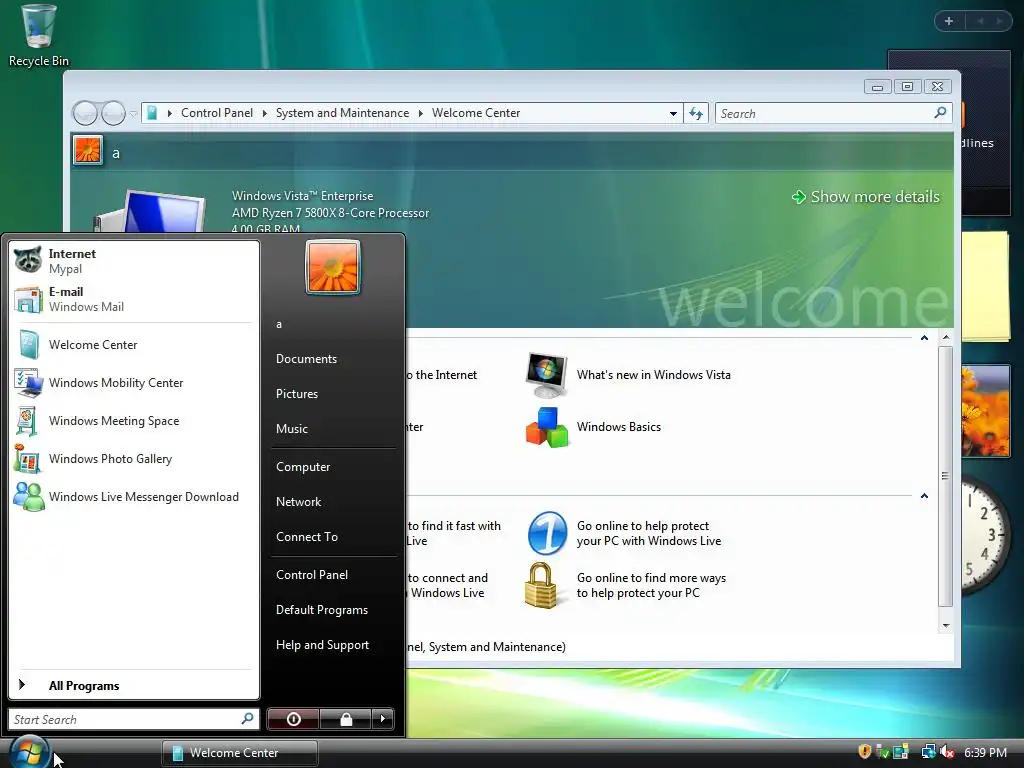Click the Welcome Center vertical scrollbar thumb
Viewport: 1024px width, 768px height.
946,476
